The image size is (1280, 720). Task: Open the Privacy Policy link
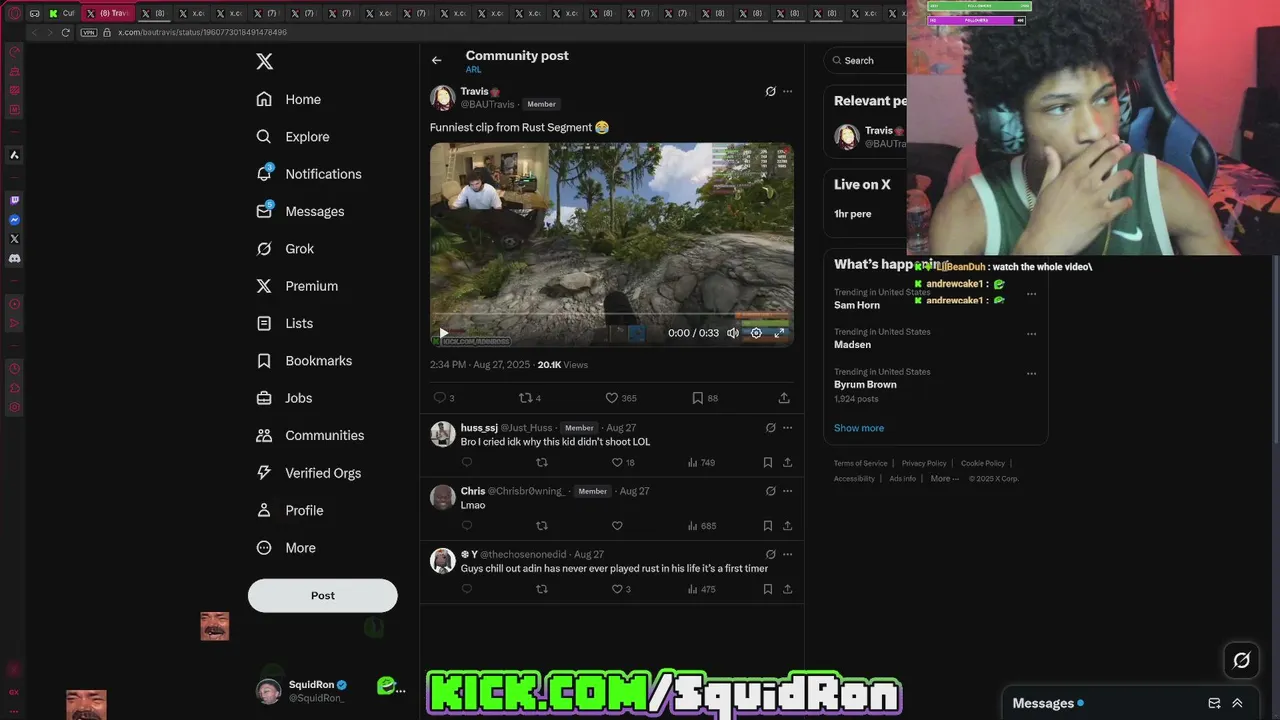(924, 463)
